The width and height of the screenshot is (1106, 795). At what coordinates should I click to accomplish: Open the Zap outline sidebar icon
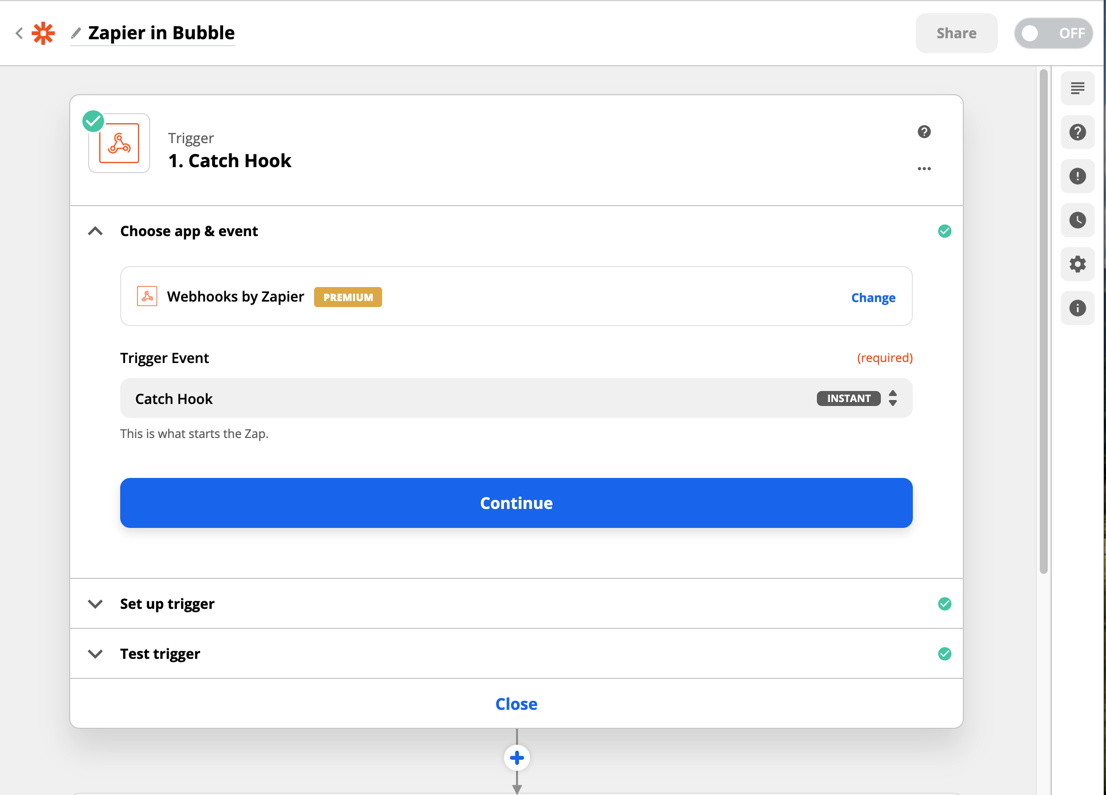tap(1077, 88)
